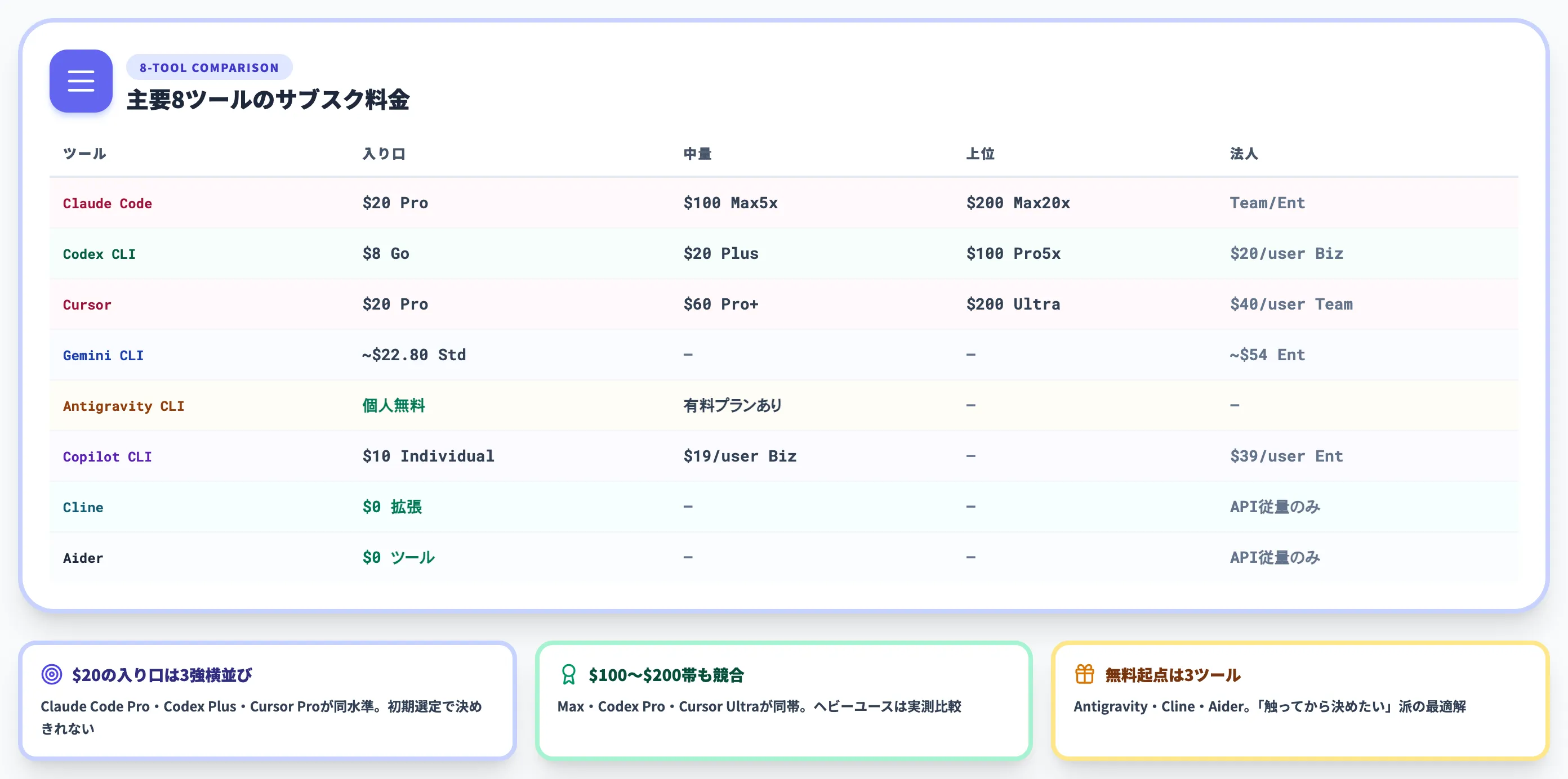Click the target icon beside $20の入り口は3強横並び
The height and width of the screenshot is (779, 1568).
[52, 674]
